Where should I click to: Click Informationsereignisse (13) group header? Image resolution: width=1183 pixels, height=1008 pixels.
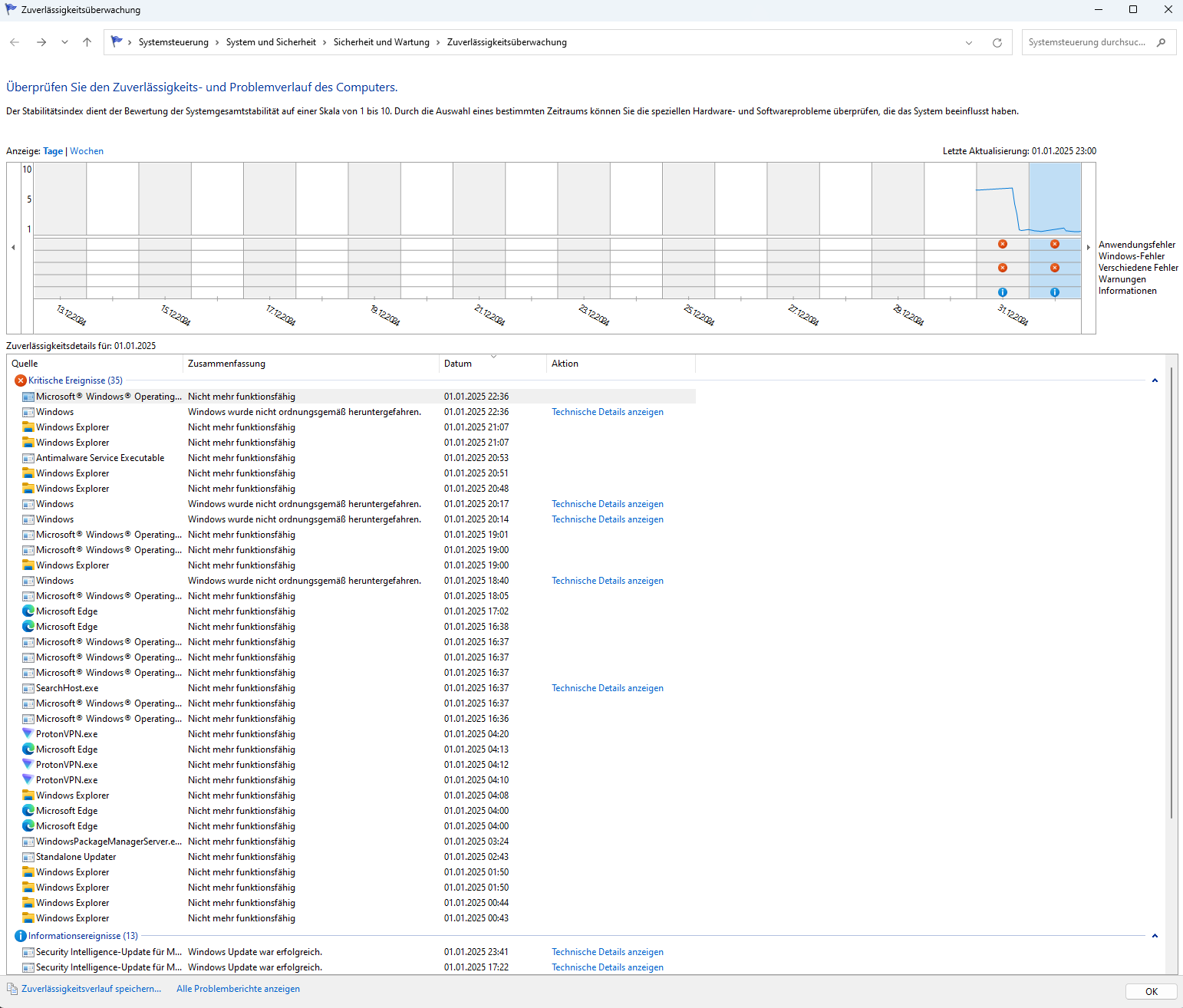(83, 936)
